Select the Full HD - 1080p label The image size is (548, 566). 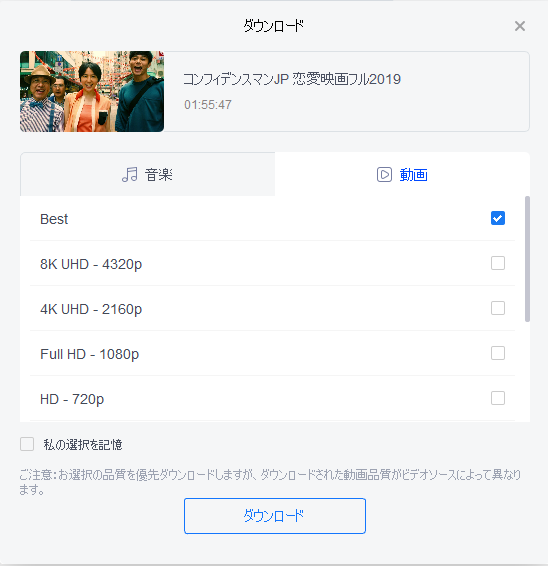[x=90, y=354]
